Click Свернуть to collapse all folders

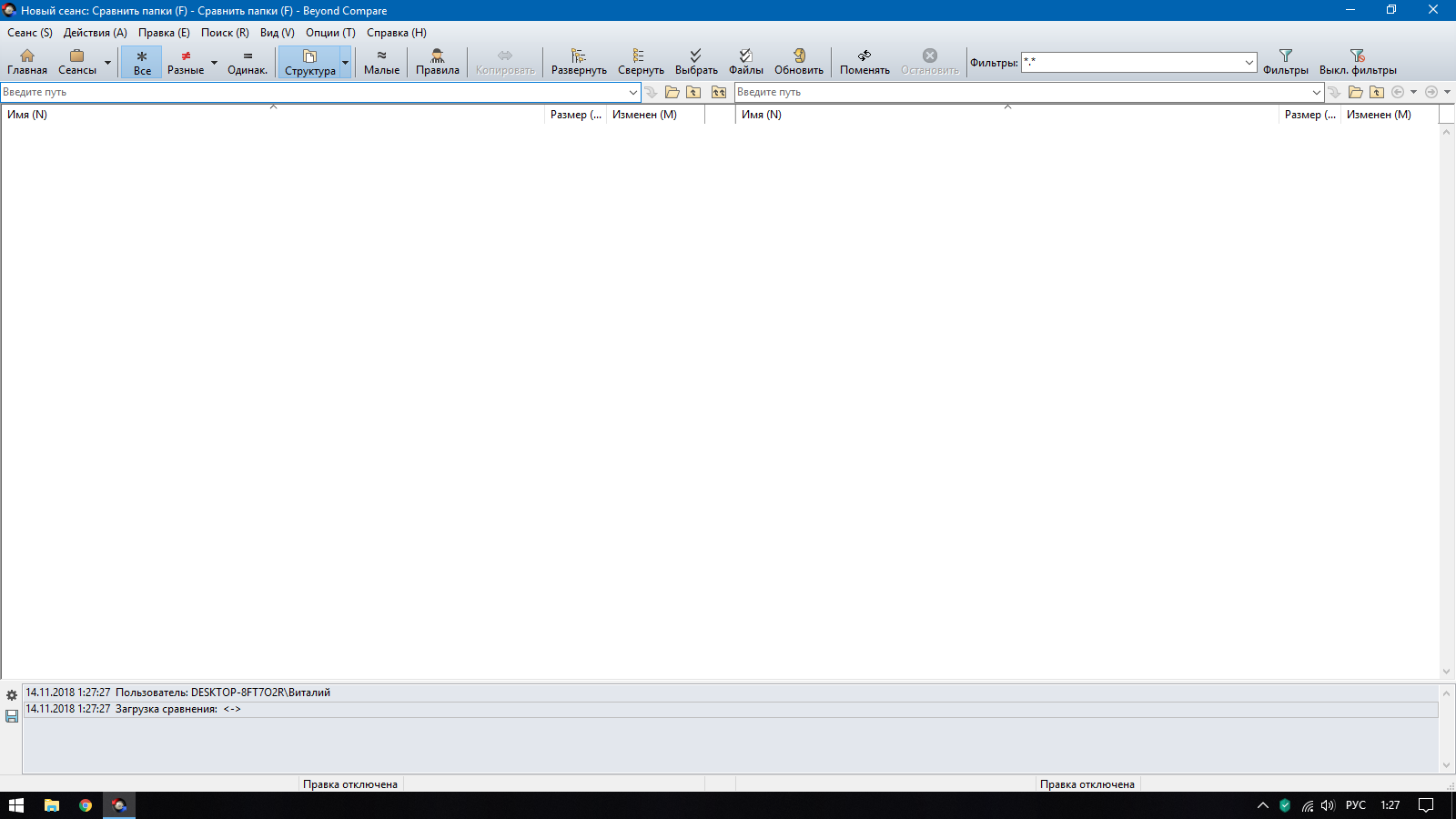(x=641, y=62)
